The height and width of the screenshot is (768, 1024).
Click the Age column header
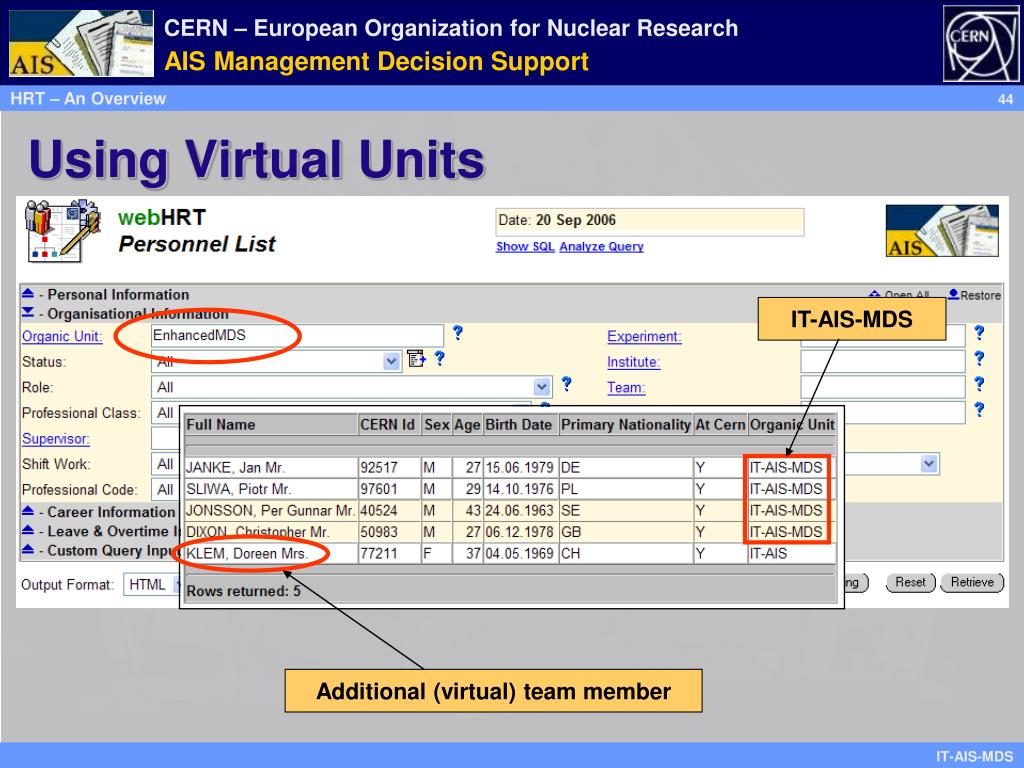coord(468,424)
